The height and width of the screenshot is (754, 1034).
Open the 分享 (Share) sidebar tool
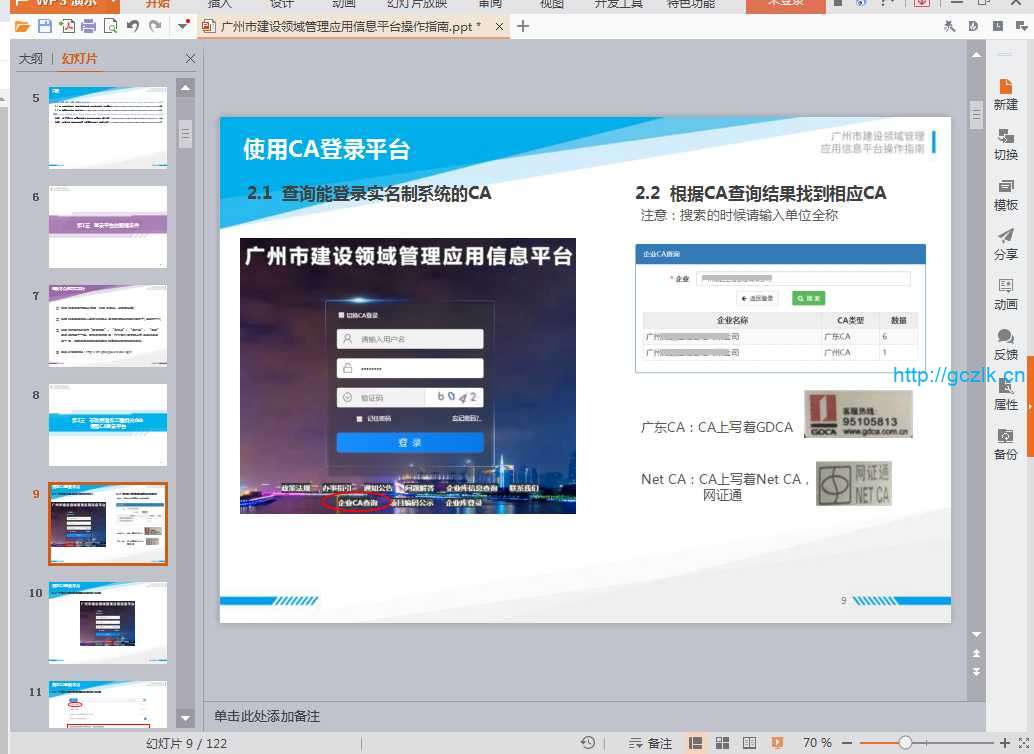tap(1005, 245)
